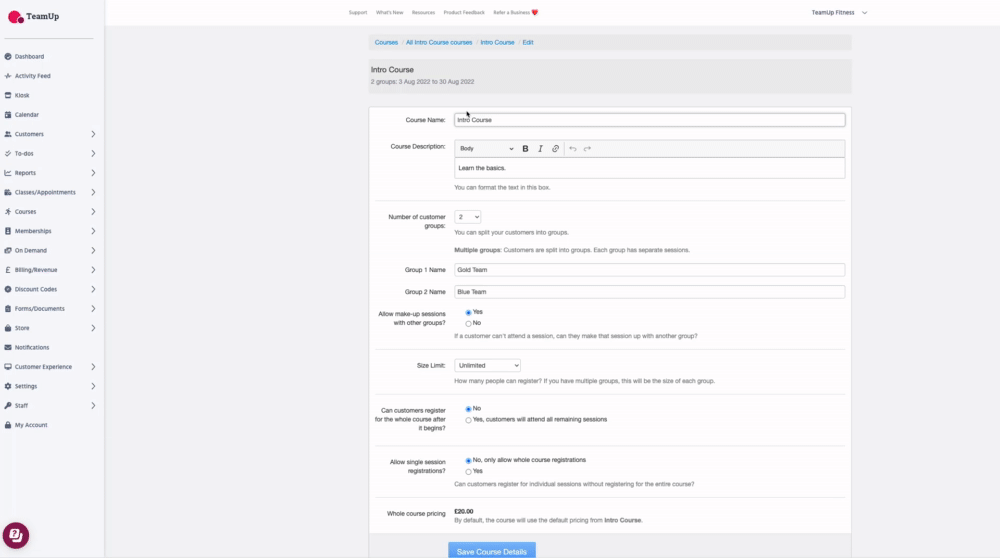Click the insert link icon in editor
Viewport: 1000px width, 558px height.
pyautogui.click(x=556, y=149)
